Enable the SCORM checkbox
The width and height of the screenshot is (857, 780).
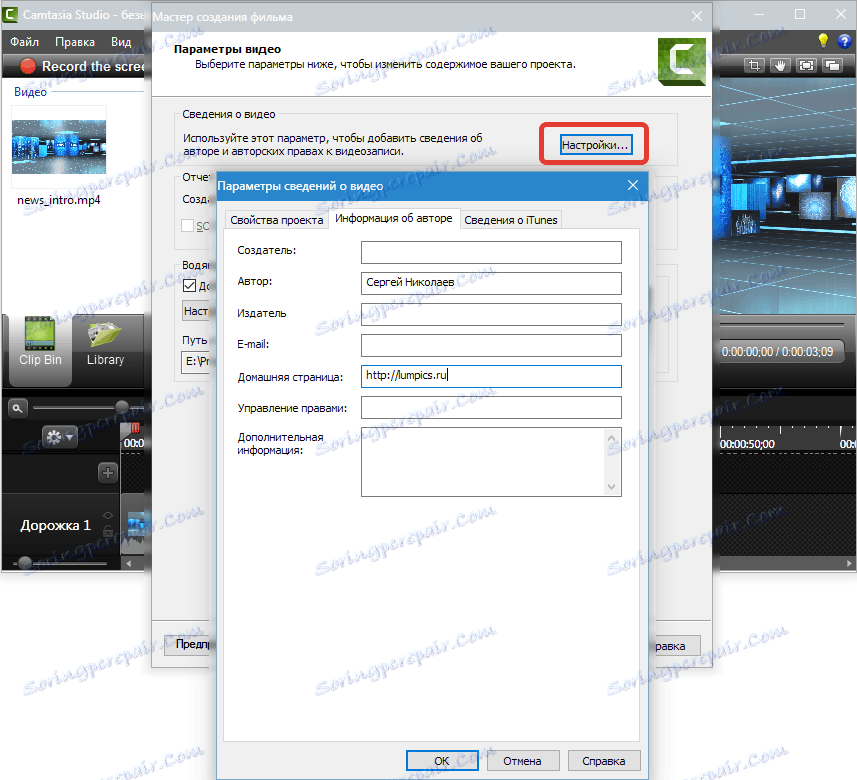(x=188, y=225)
